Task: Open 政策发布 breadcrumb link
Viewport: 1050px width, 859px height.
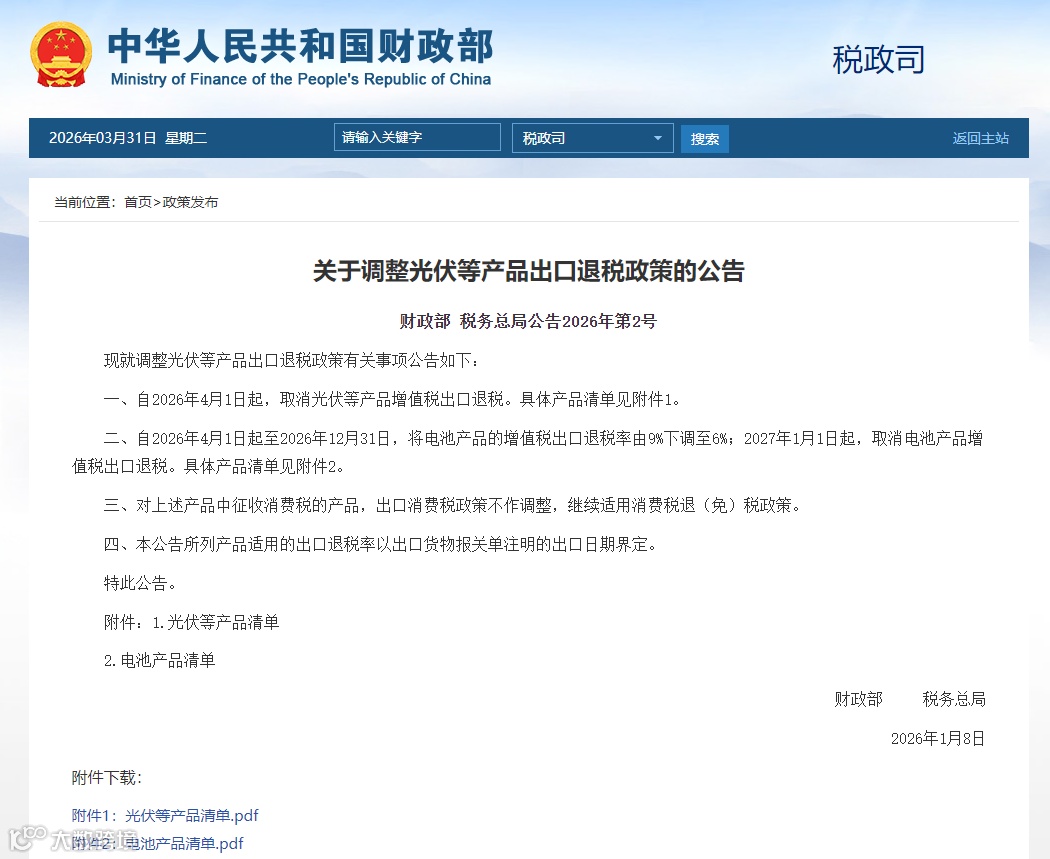Action: (x=190, y=202)
